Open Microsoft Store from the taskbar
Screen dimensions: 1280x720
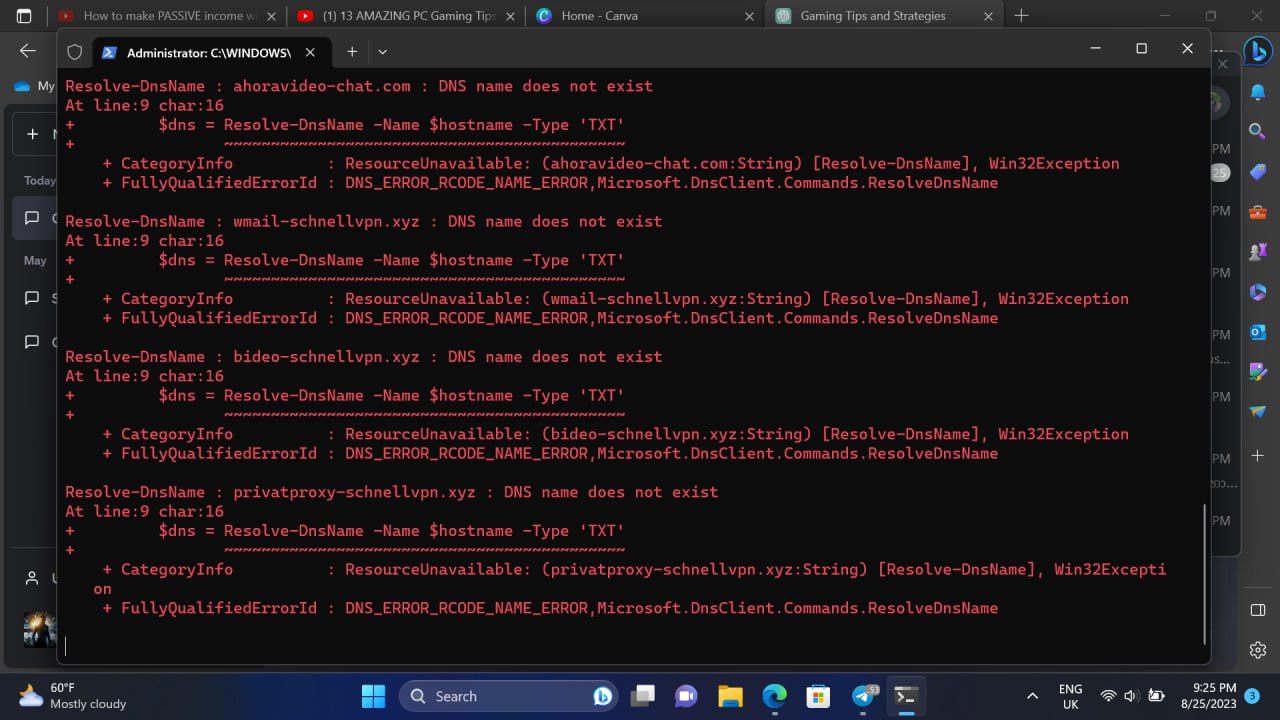[818, 696]
